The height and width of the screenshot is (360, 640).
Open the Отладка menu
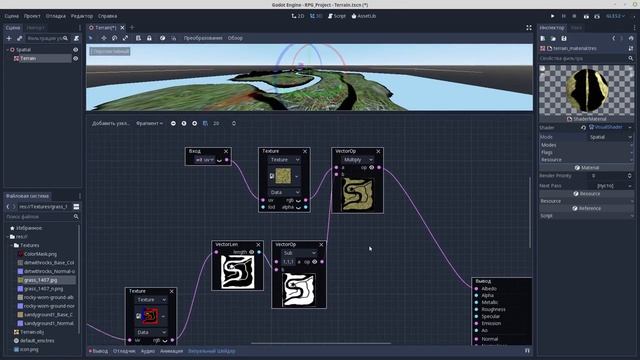point(56,16)
